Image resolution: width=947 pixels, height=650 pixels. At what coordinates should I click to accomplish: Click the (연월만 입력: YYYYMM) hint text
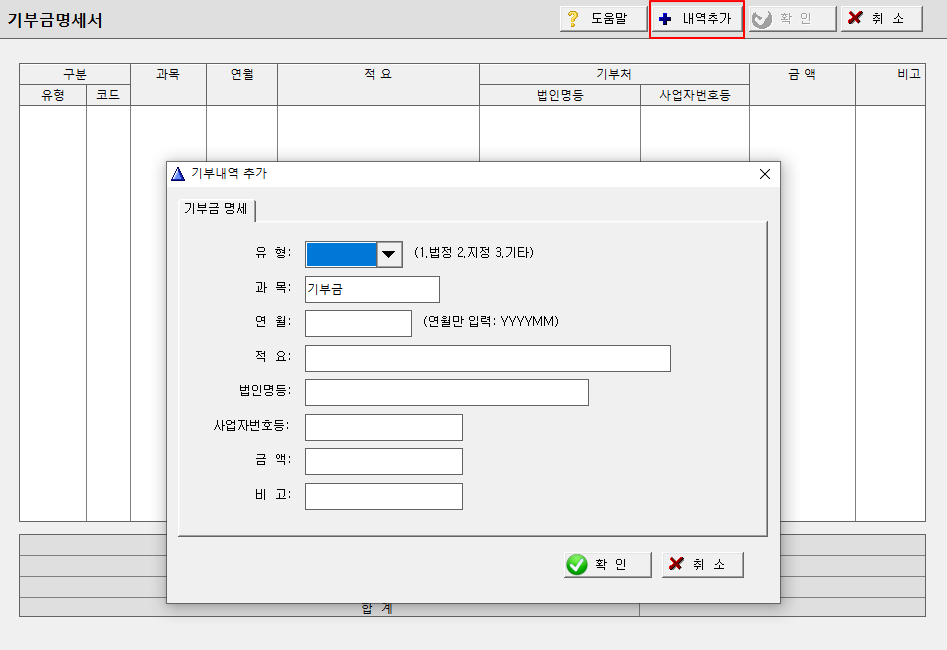coord(490,321)
